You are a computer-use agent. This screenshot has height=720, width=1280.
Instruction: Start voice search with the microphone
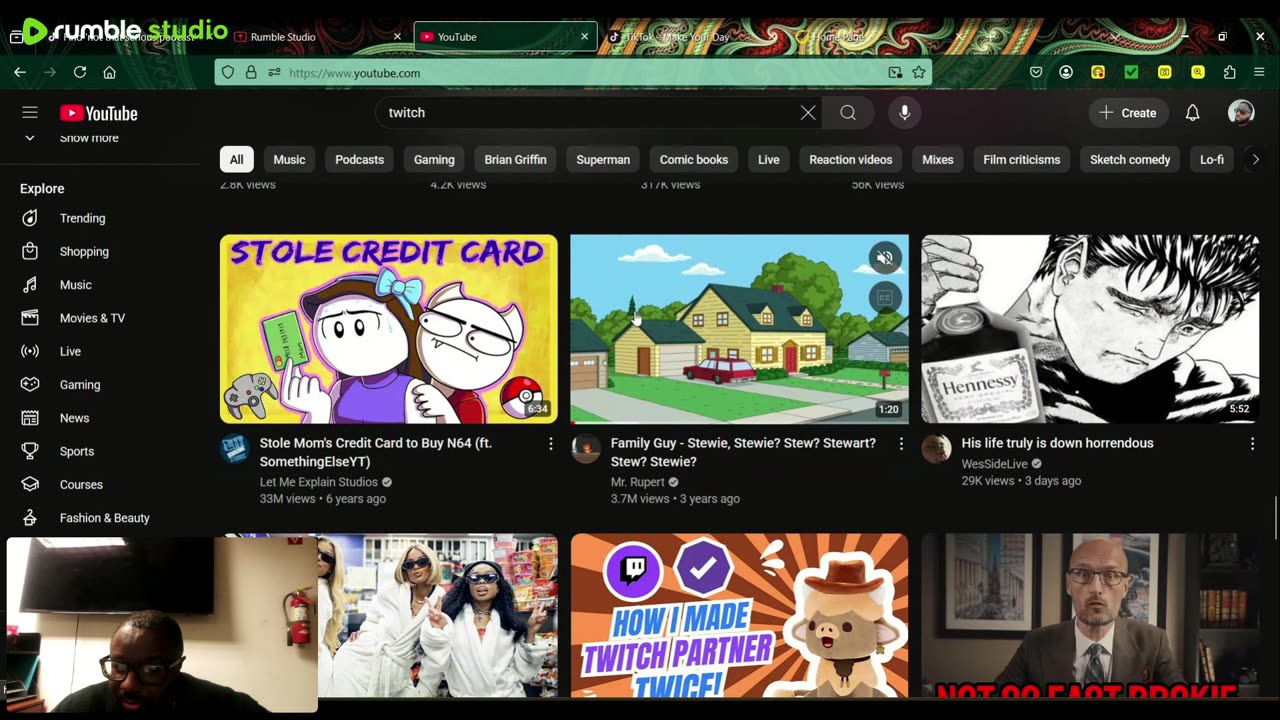coord(904,113)
